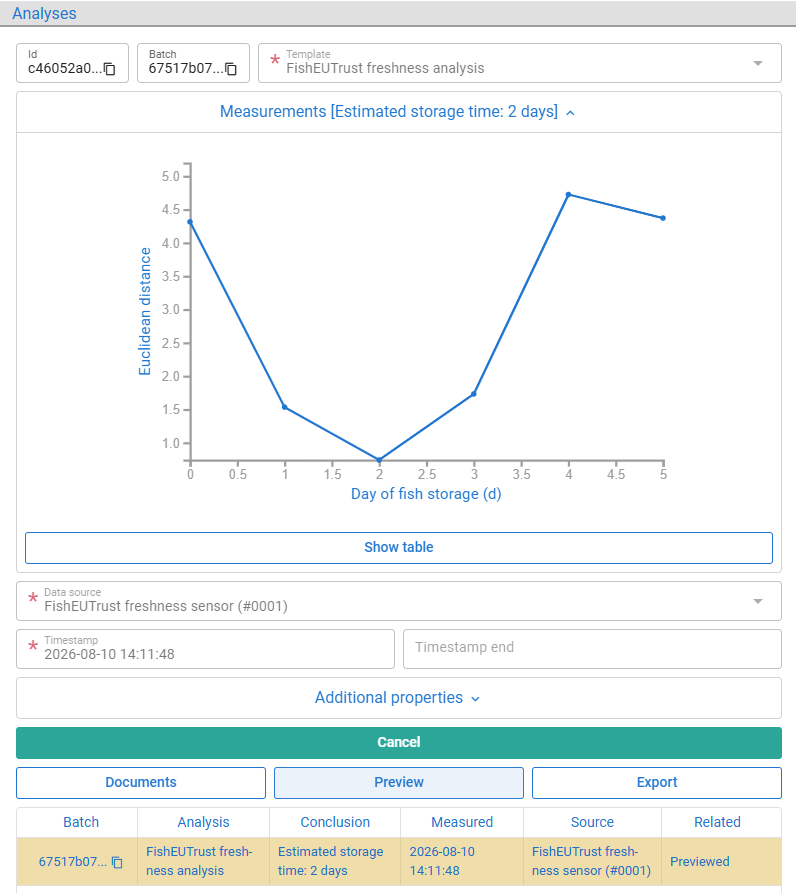Collapse the Measurements section

click(398, 112)
